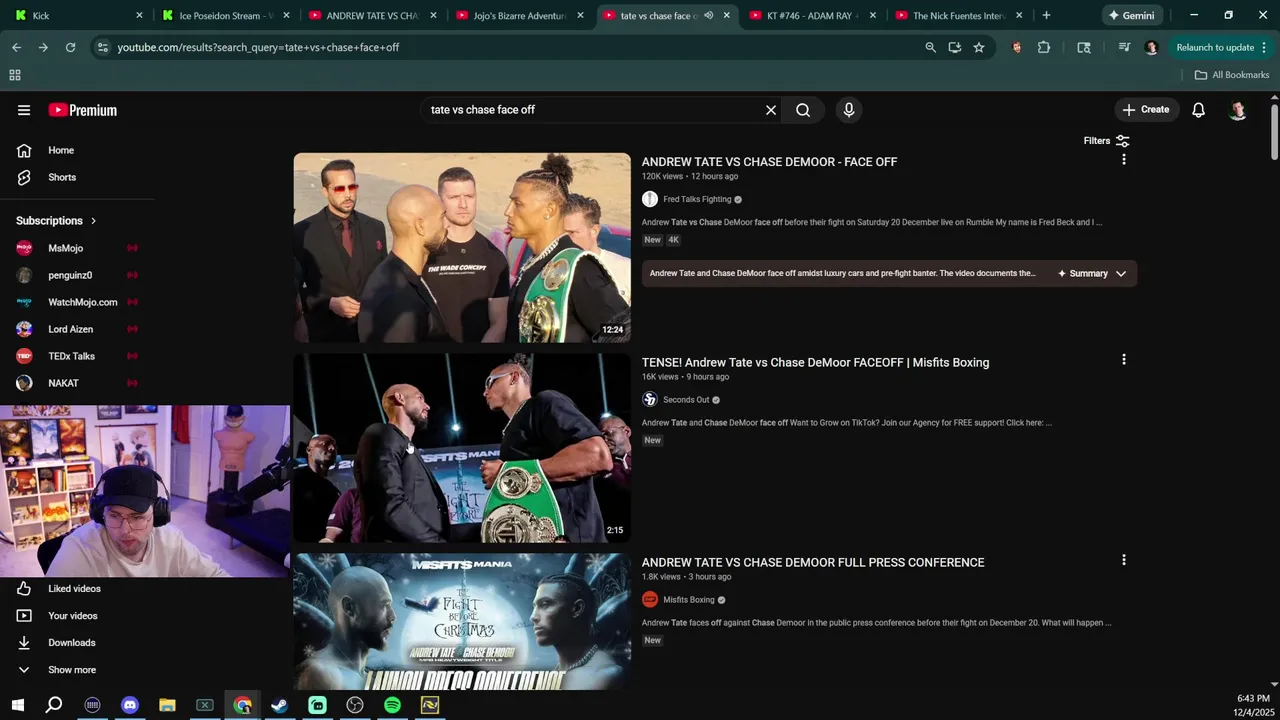
Task: Open MsMojo subscription channel
Action: [x=65, y=248]
